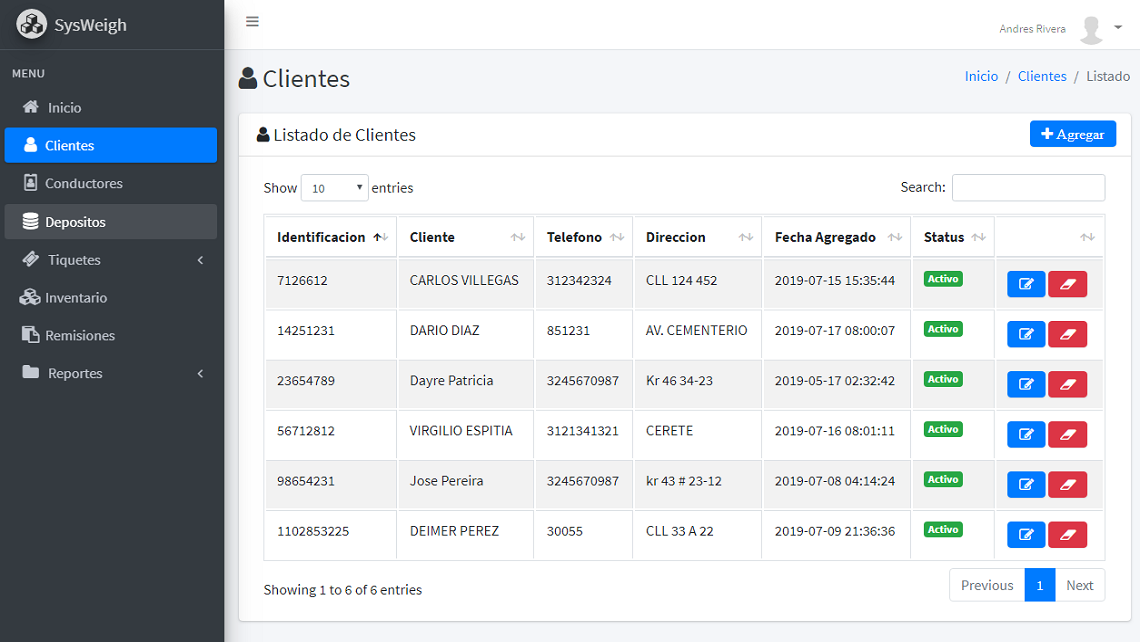1140x642 pixels.
Task: Open the entries-per-page dropdown
Action: (x=335, y=188)
